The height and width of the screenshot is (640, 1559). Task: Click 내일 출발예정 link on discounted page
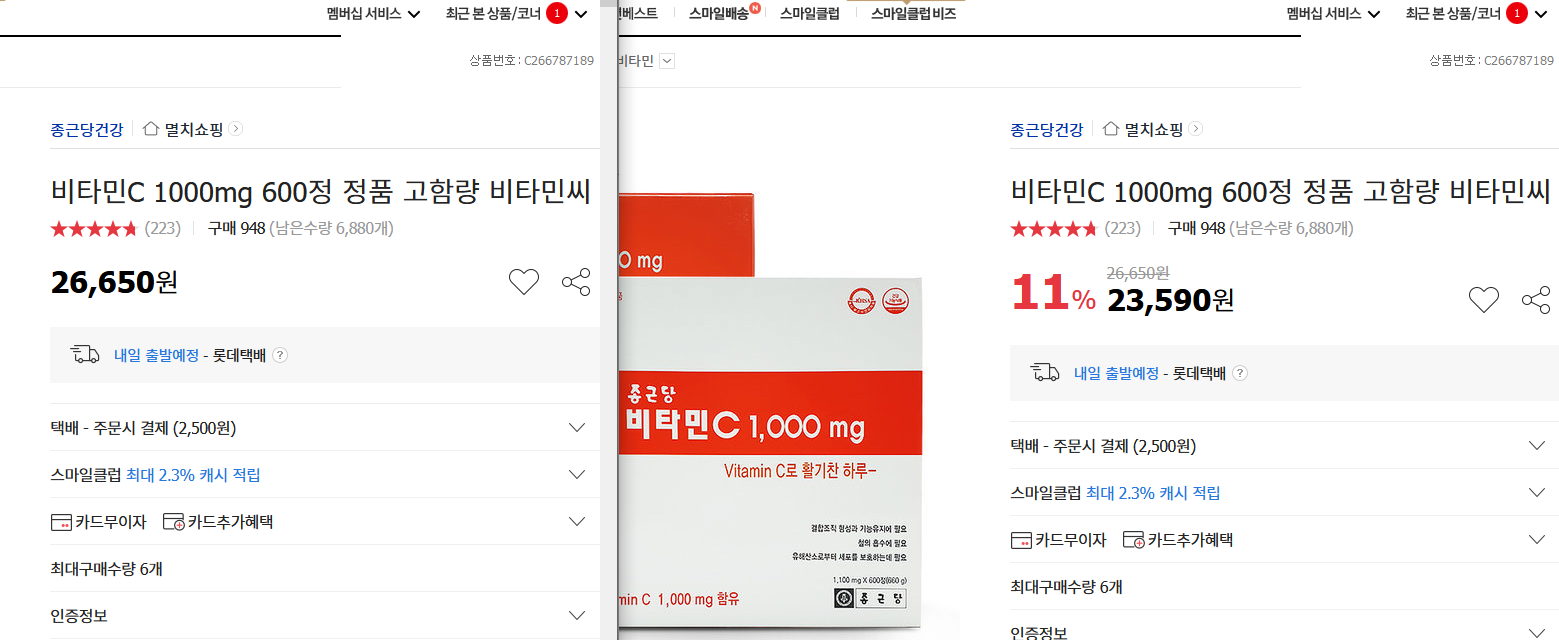tap(1116, 373)
